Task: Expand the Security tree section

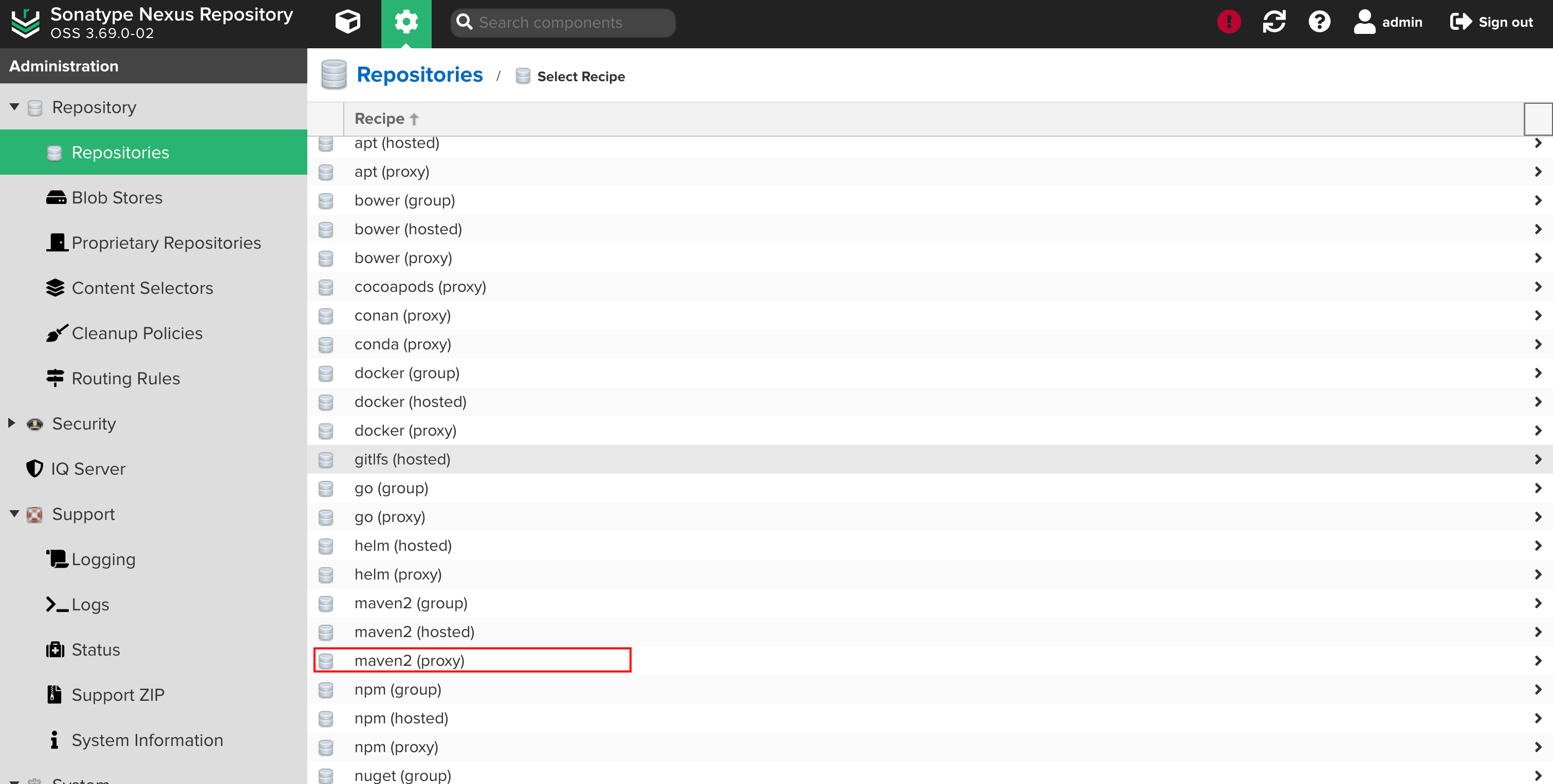Action: pyautogui.click(x=11, y=423)
